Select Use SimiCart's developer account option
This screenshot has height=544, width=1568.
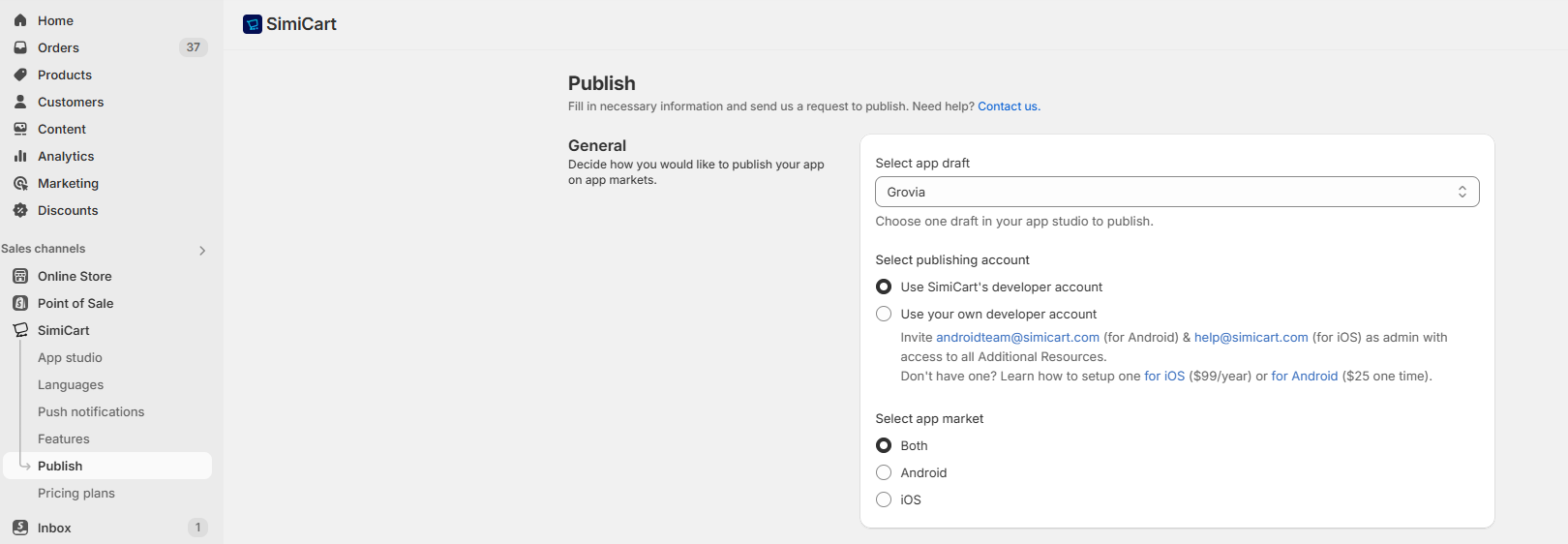coord(884,287)
